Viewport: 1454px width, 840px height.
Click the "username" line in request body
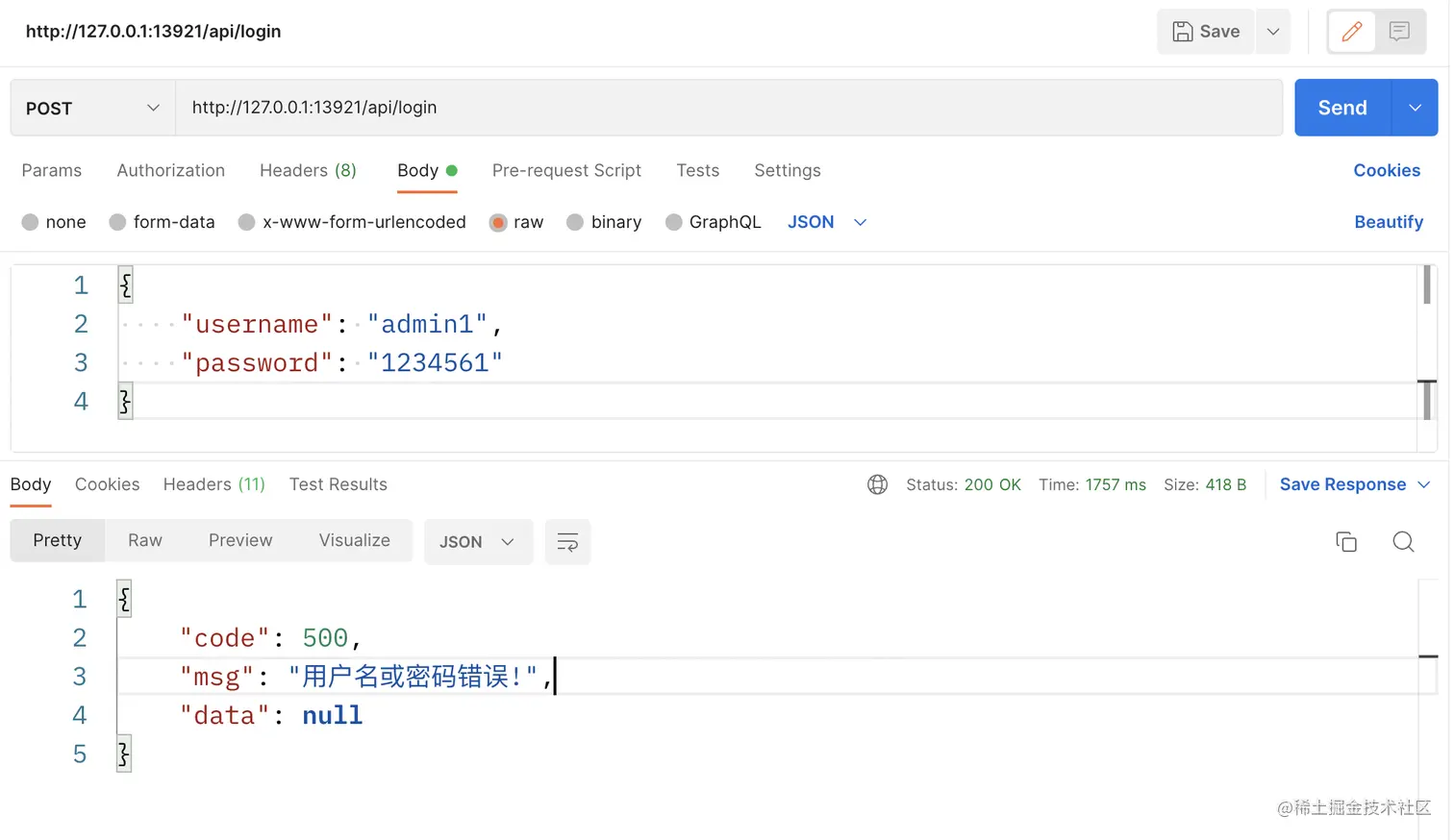[341, 324]
